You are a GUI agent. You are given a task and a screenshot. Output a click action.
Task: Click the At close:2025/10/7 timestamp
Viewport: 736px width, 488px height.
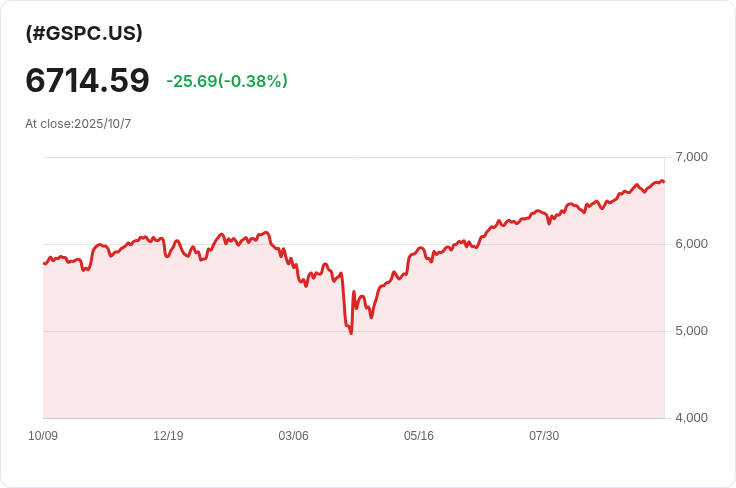click(x=78, y=124)
